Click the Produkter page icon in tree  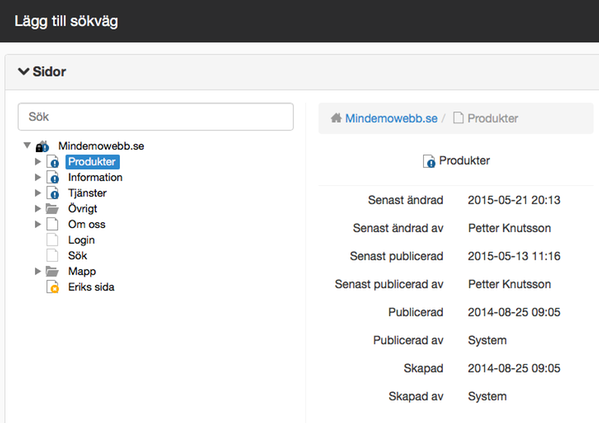click(53, 162)
